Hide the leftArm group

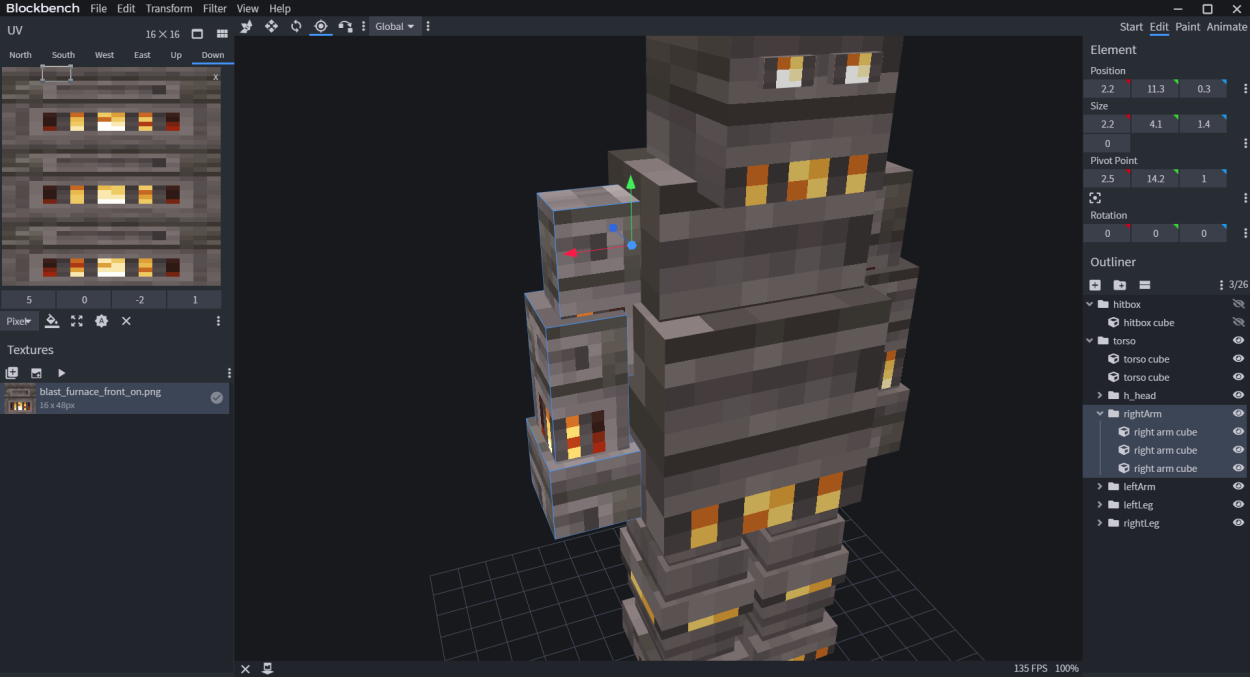[x=1238, y=486]
